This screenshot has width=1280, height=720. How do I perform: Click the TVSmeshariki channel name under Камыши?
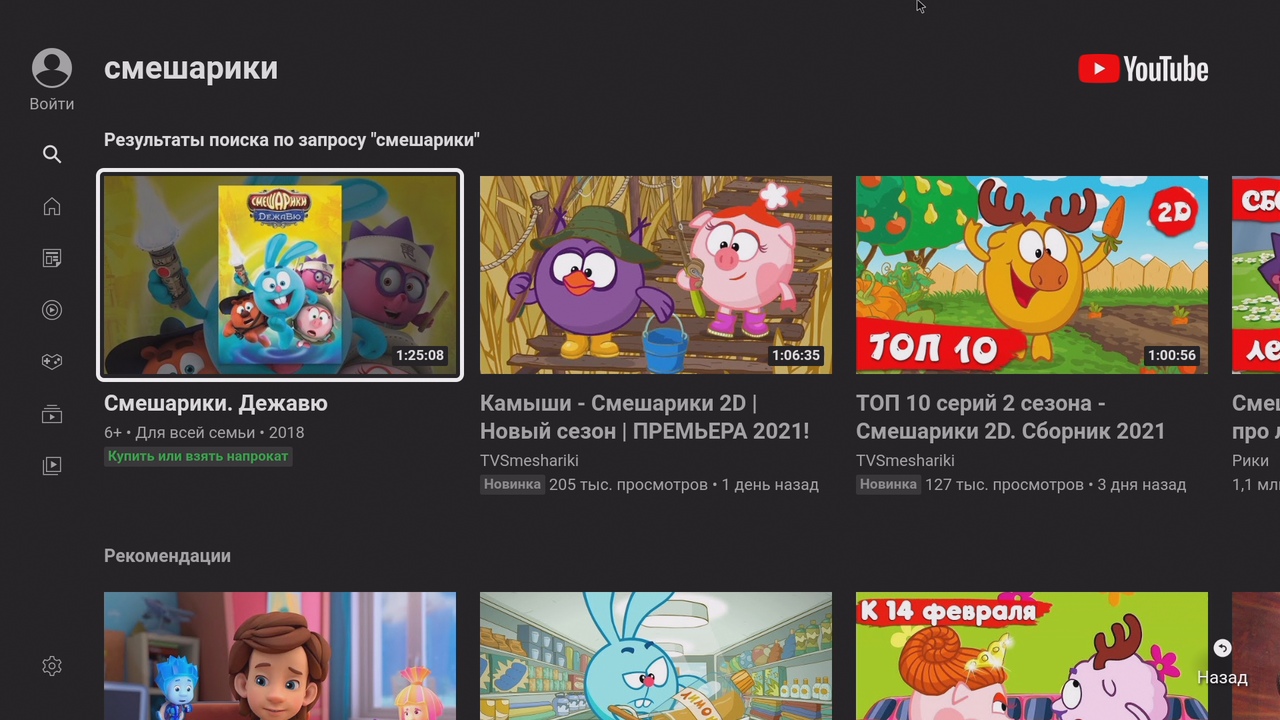529,461
